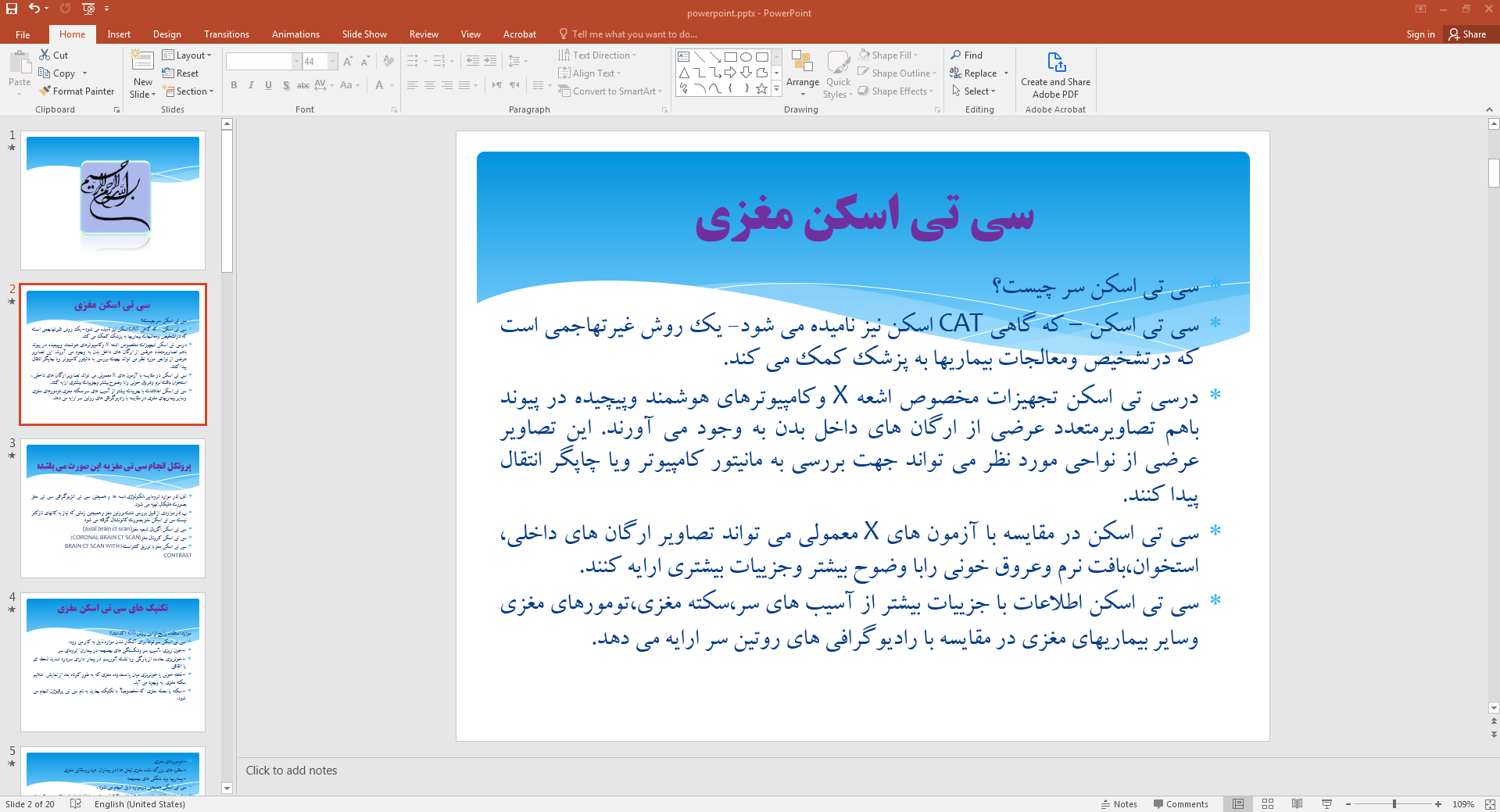Switch to Slide Sorter view in status bar

(x=1268, y=804)
